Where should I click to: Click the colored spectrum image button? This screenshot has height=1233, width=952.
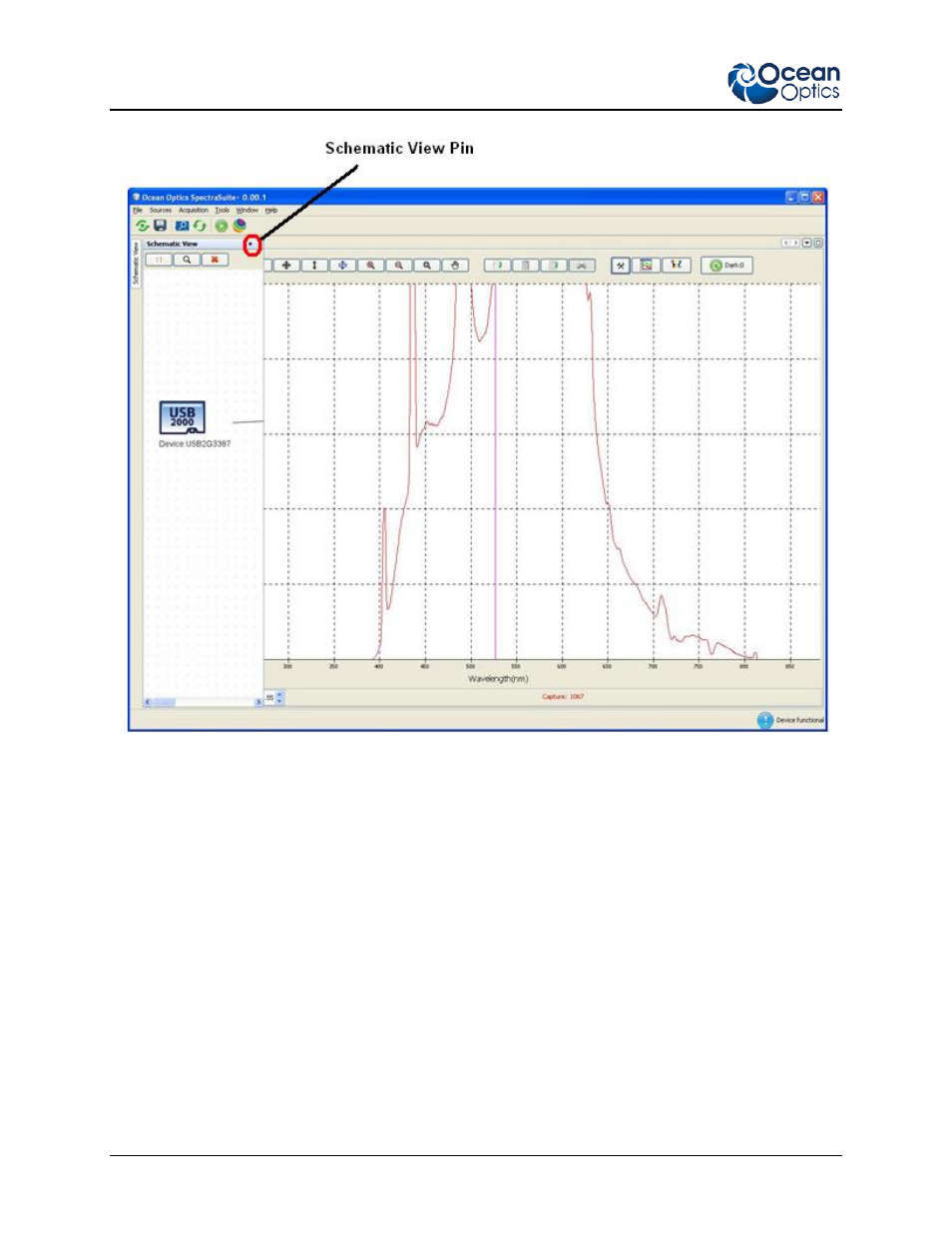point(647,265)
